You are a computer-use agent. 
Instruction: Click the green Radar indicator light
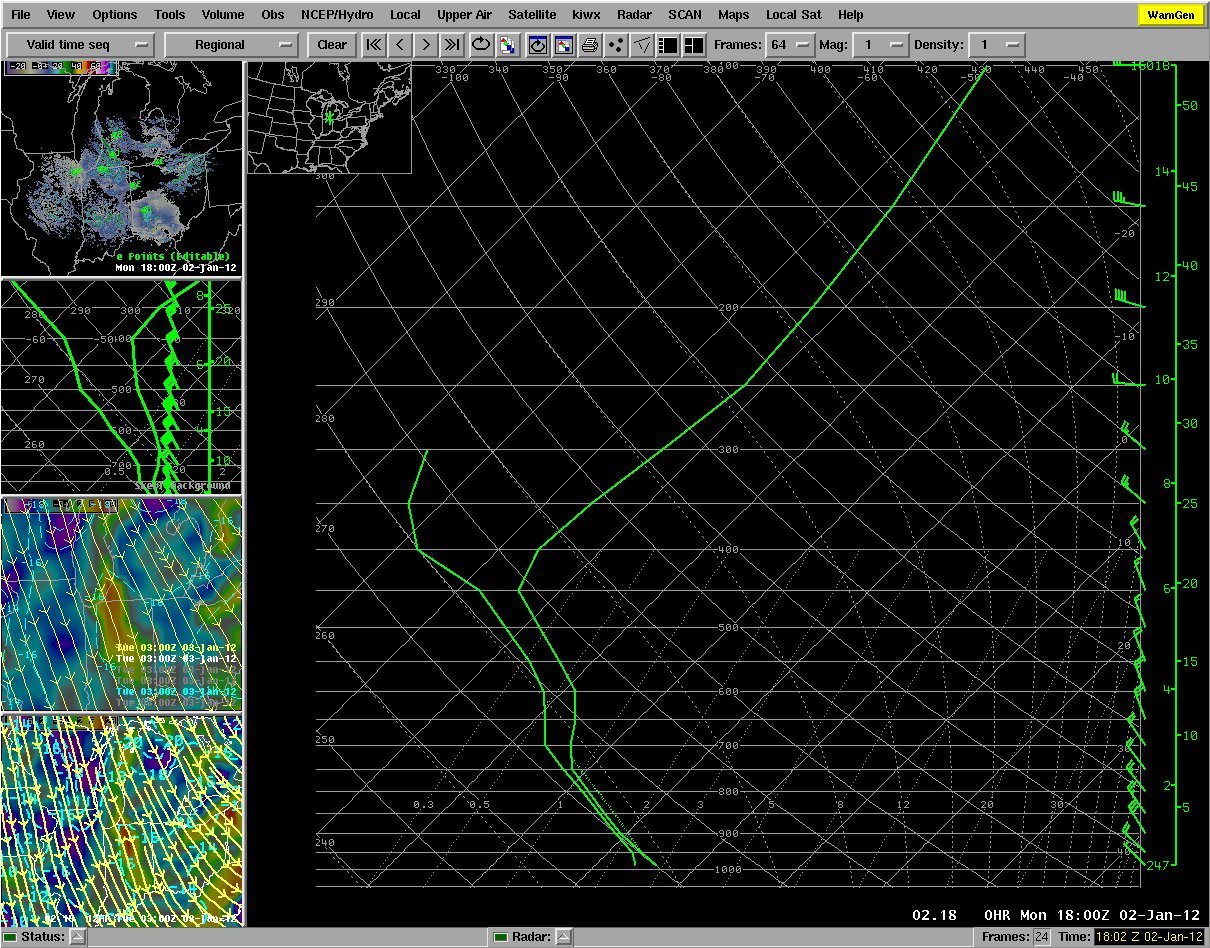(x=501, y=937)
